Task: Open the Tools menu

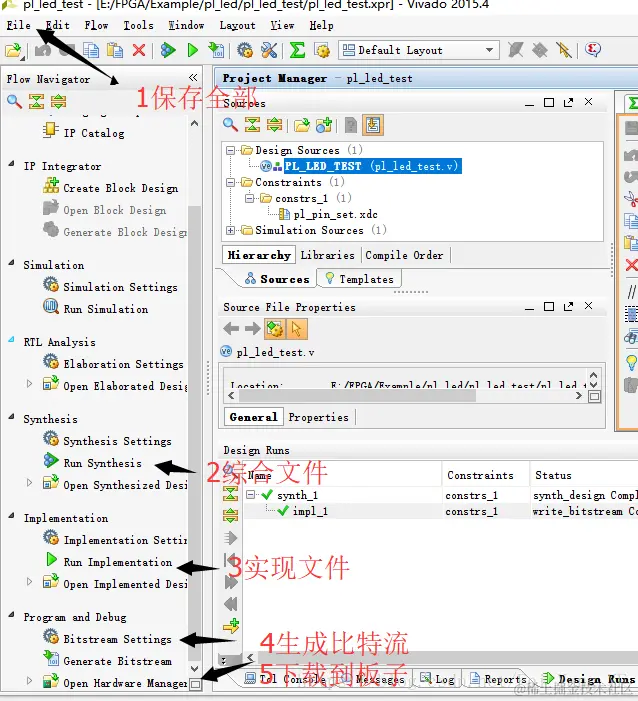Action: coord(138,25)
